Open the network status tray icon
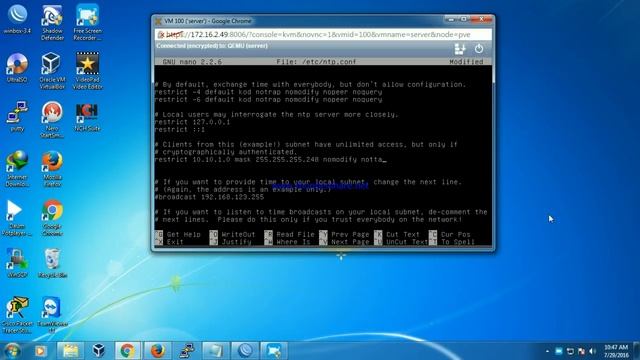The image size is (640, 360). pyautogui.click(x=570, y=351)
